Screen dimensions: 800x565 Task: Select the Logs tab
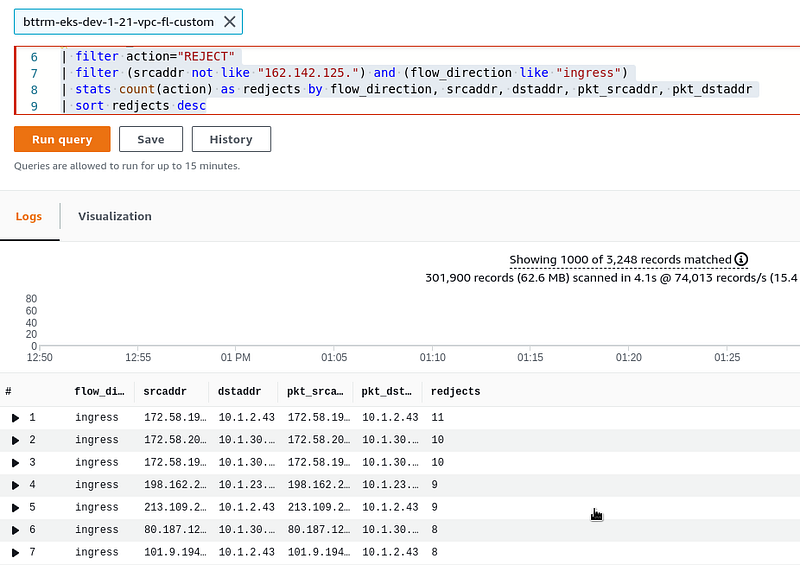click(x=29, y=216)
